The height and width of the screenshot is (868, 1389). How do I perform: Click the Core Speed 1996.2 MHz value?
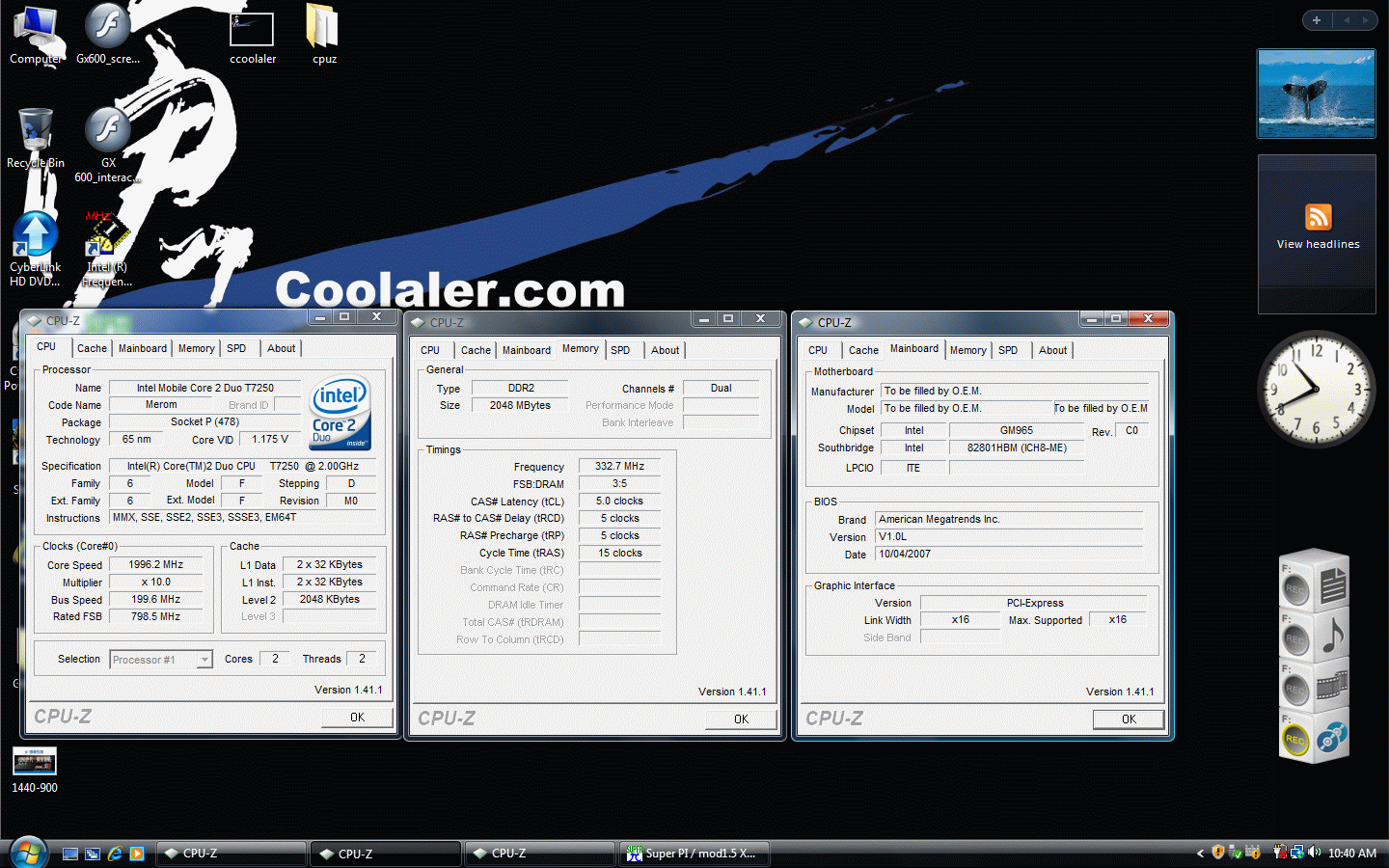(x=156, y=565)
